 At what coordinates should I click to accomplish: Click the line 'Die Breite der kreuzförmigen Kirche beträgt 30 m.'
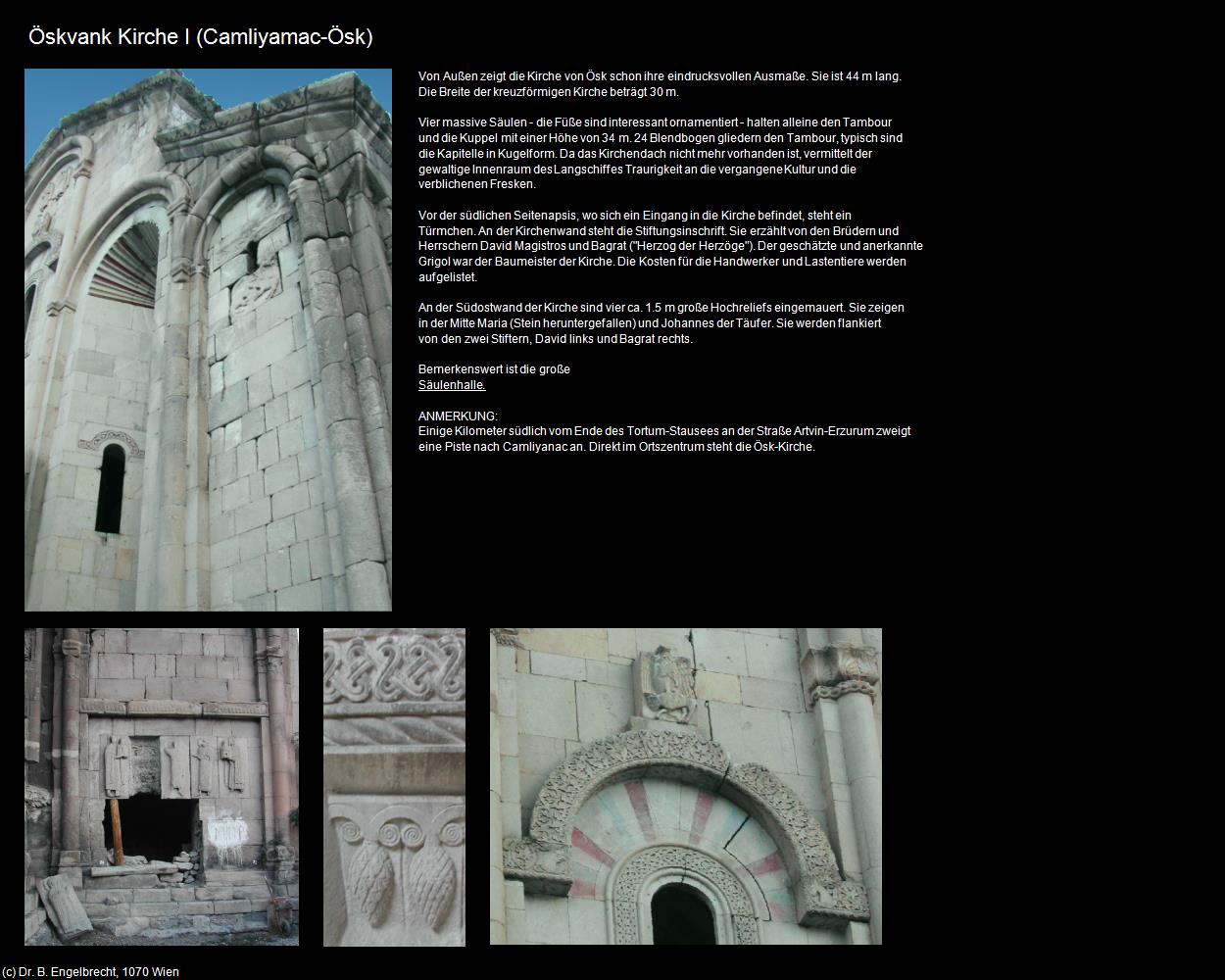coord(549,92)
